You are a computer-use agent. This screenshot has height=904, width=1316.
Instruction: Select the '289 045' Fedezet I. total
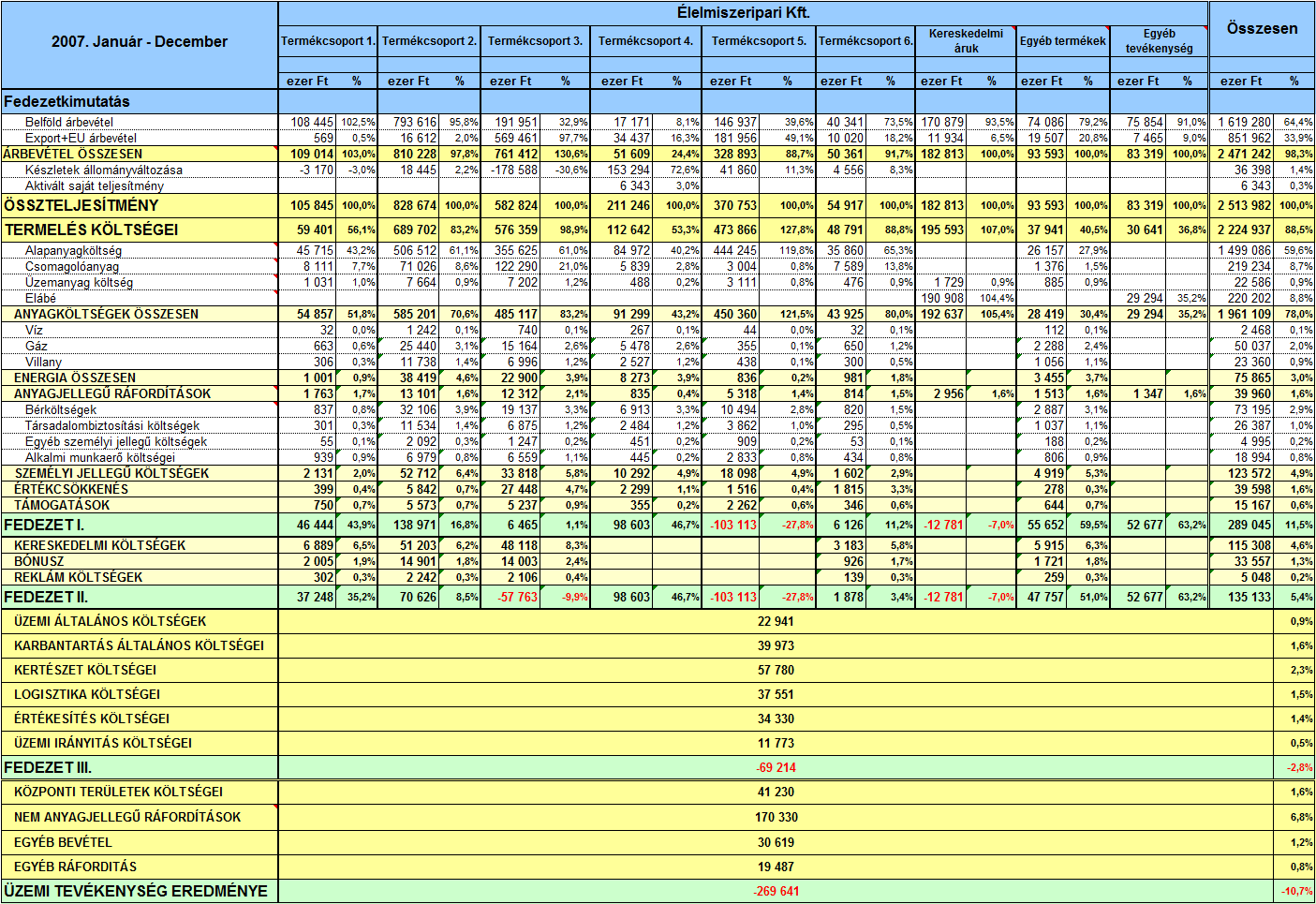click(x=1249, y=525)
